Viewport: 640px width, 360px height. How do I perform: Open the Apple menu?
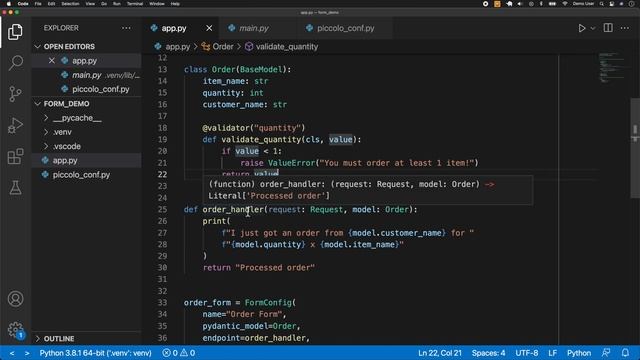pyautogui.click(x=9, y=4)
